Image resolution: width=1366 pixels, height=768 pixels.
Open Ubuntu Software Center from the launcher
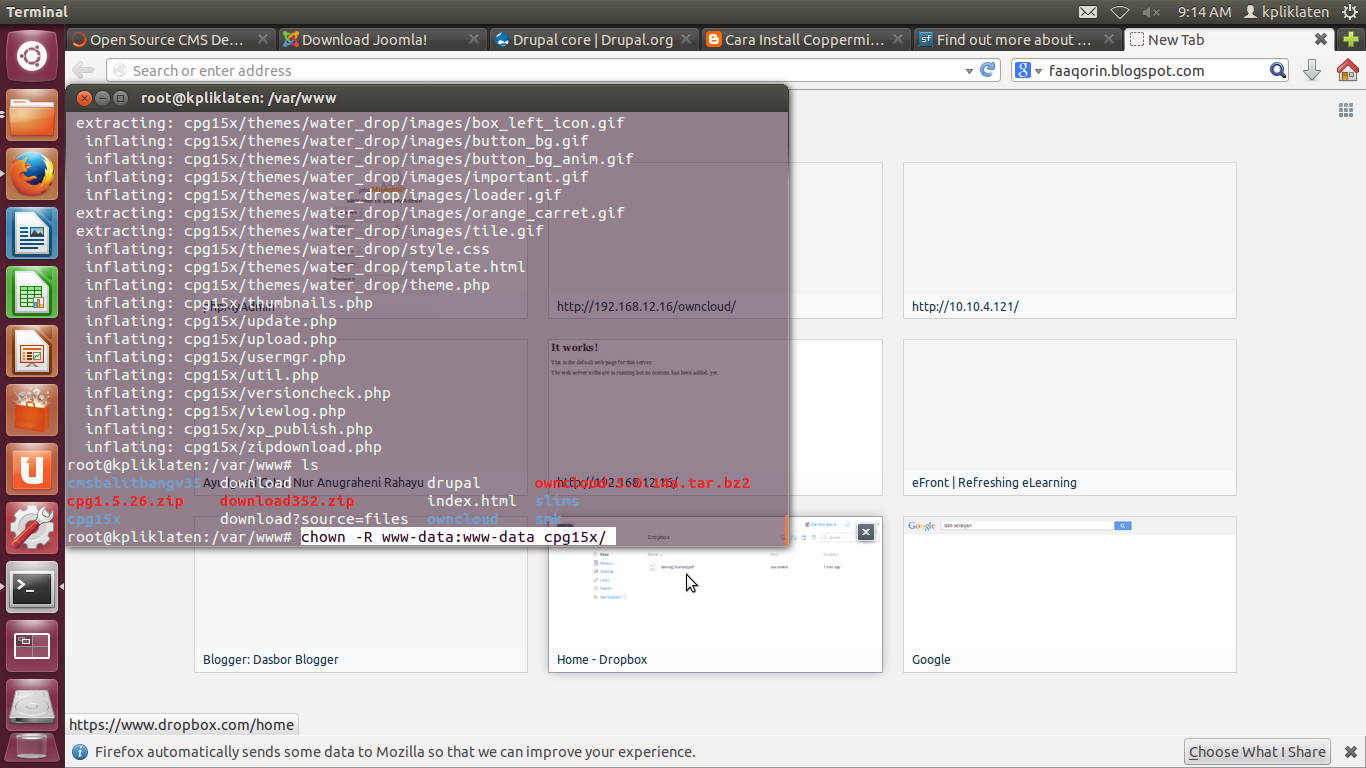pyautogui.click(x=32, y=412)
